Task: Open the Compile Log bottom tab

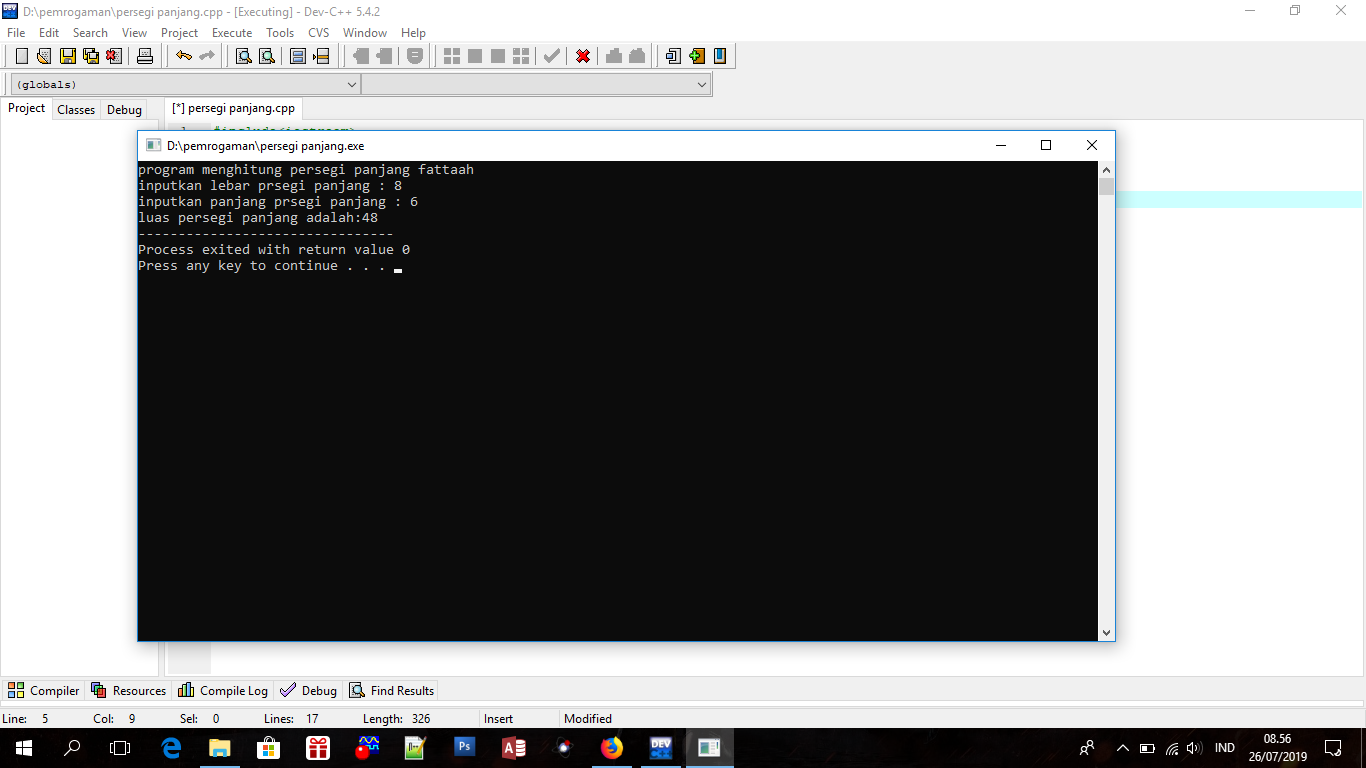Action: tap(223, 691)
